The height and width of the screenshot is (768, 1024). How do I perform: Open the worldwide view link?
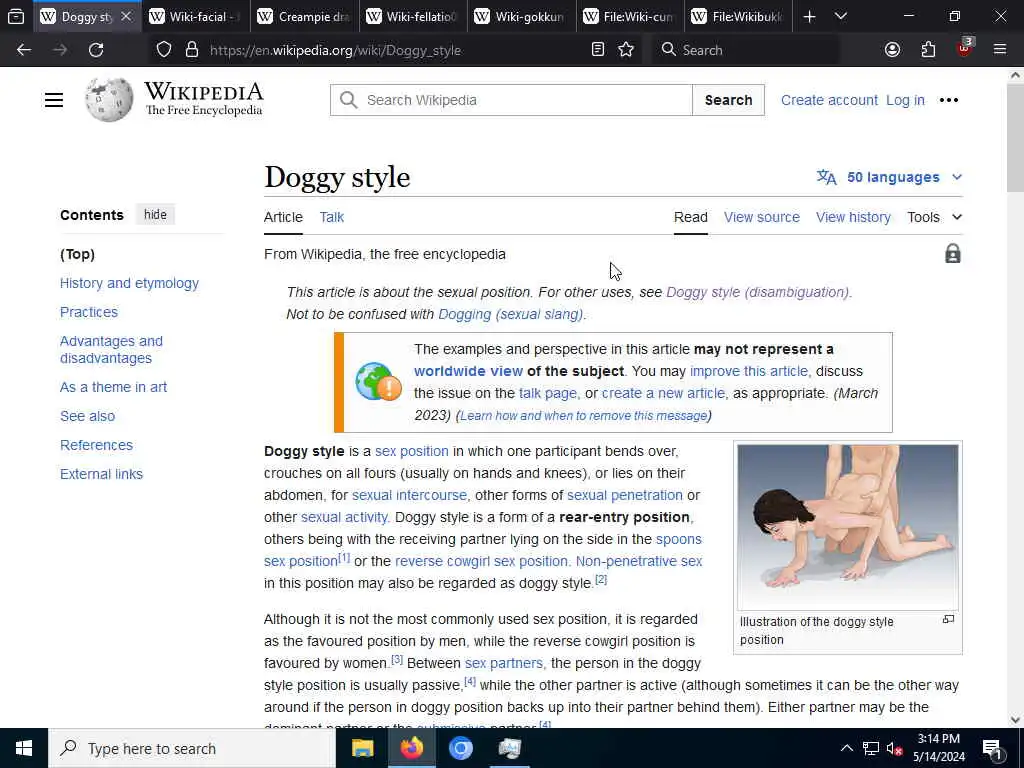(468, 371)
